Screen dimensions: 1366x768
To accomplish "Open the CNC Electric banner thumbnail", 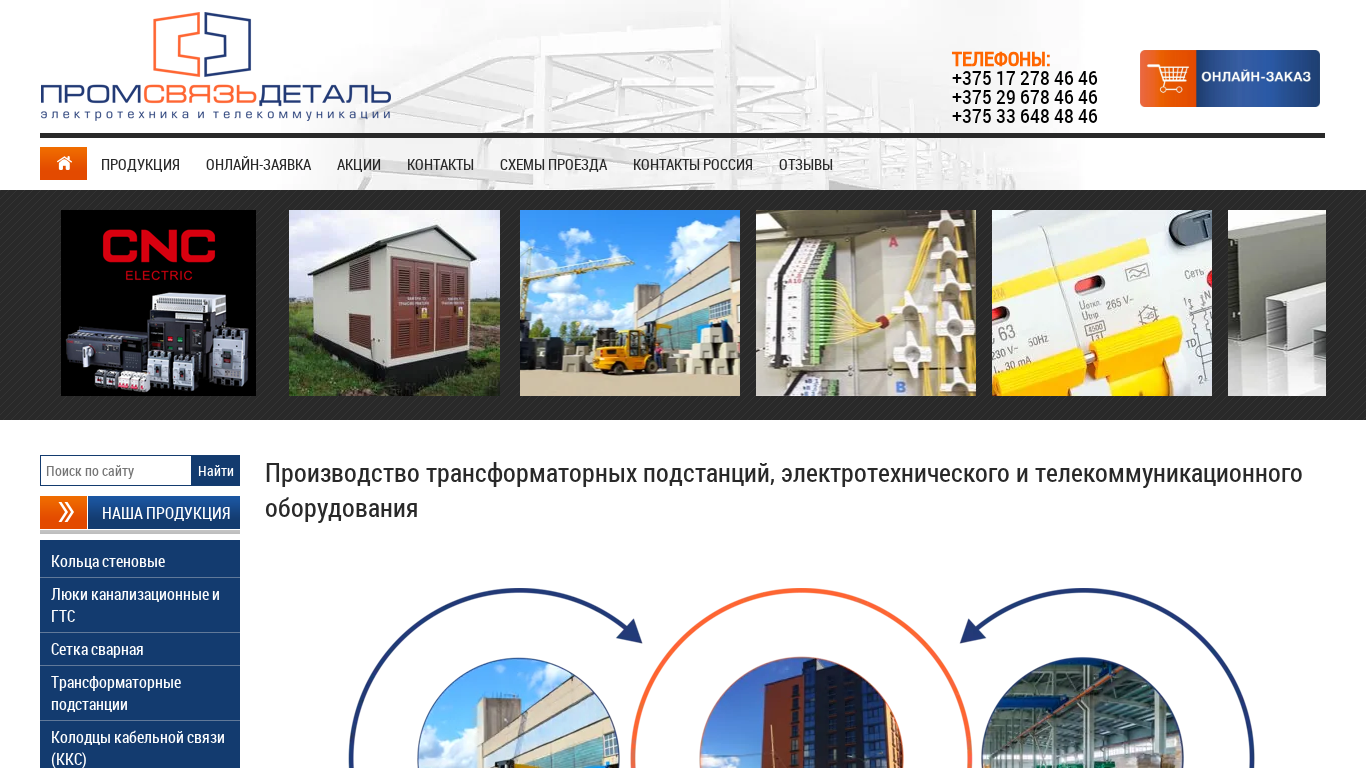I will [x=158, y=303].
